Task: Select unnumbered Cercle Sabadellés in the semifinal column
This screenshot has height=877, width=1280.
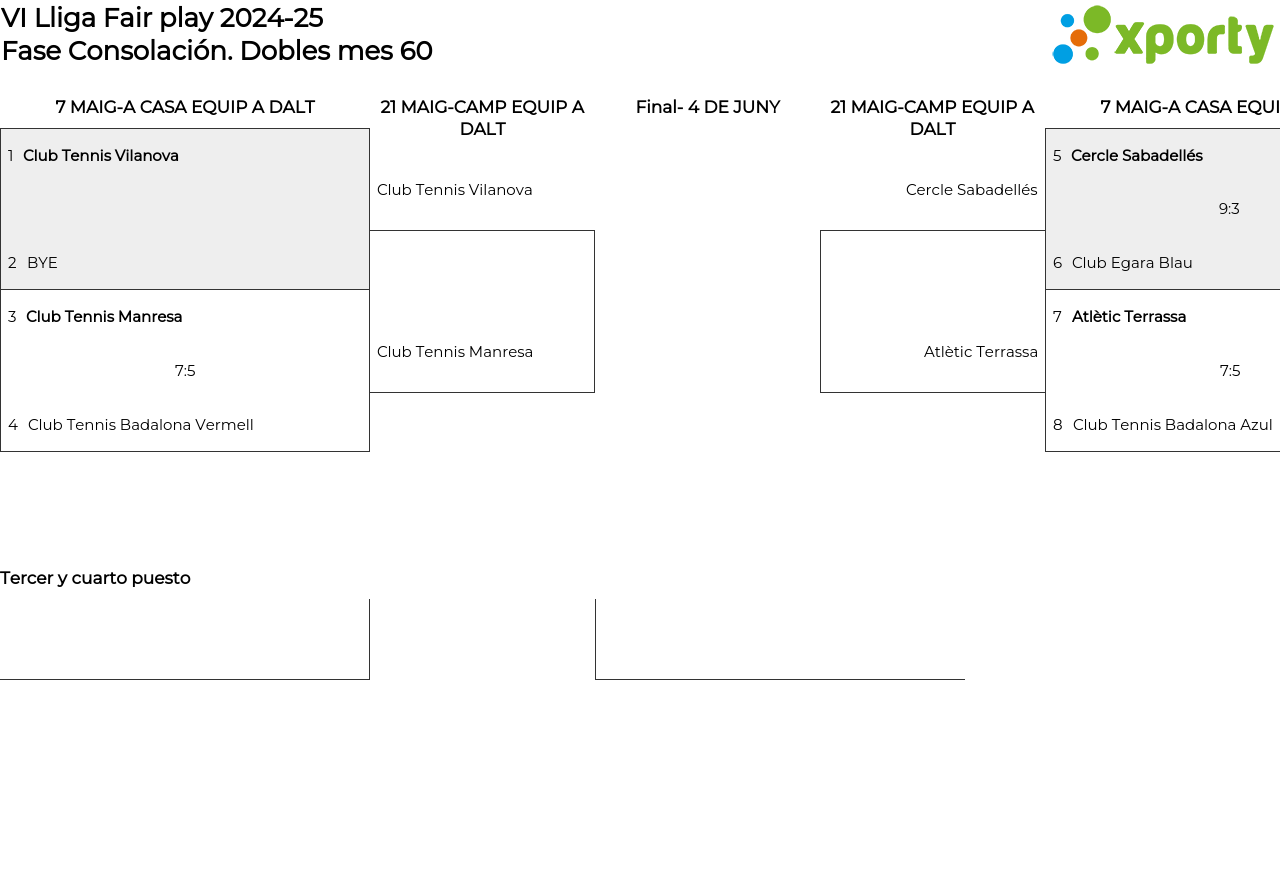Action: tap(971, 190)
